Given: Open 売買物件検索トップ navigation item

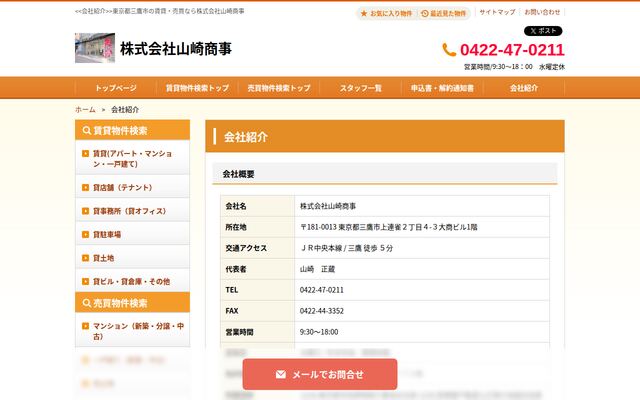Looking at the screenshot, I should pos(279,88).
